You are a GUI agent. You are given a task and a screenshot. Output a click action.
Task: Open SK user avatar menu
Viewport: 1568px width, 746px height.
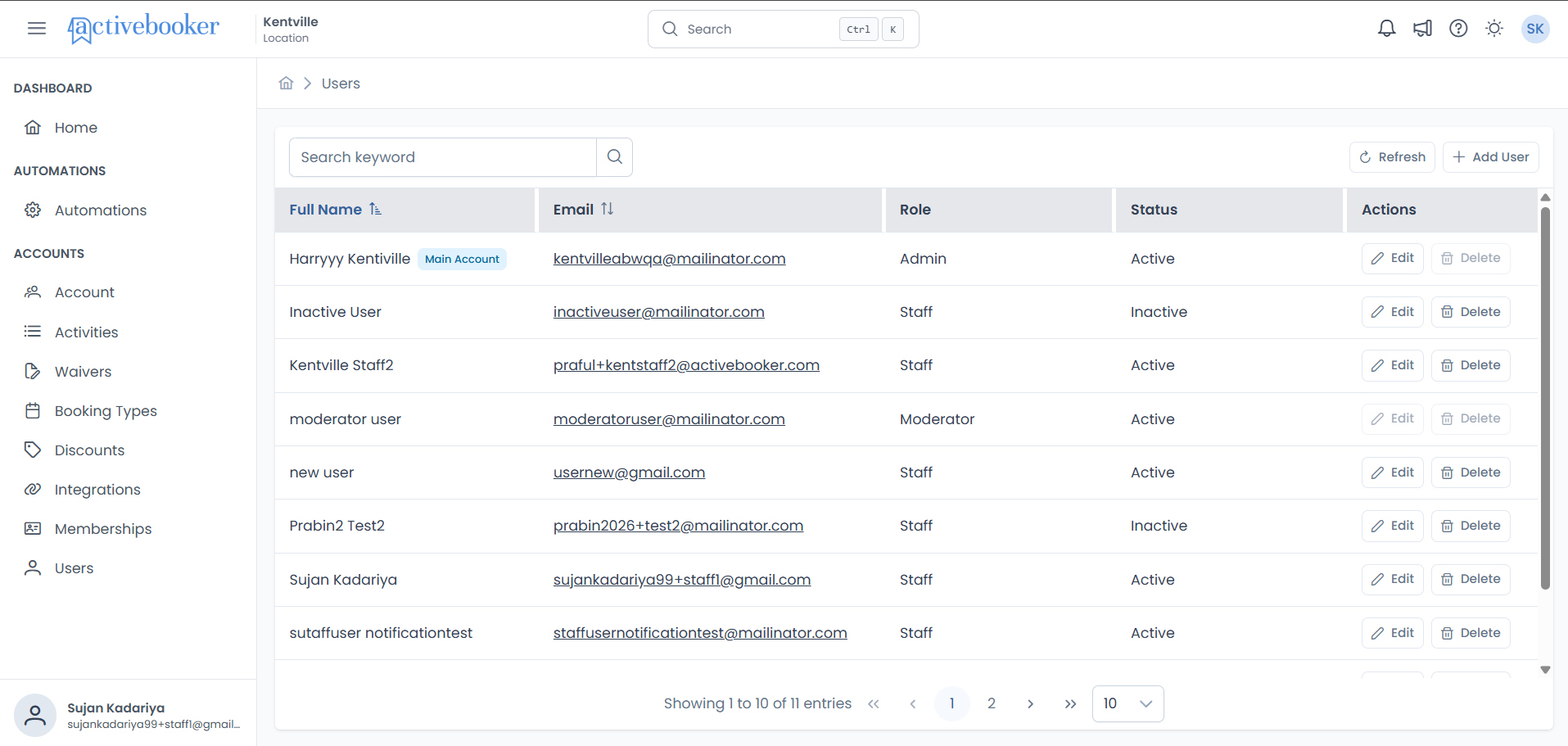point(1535,29)
